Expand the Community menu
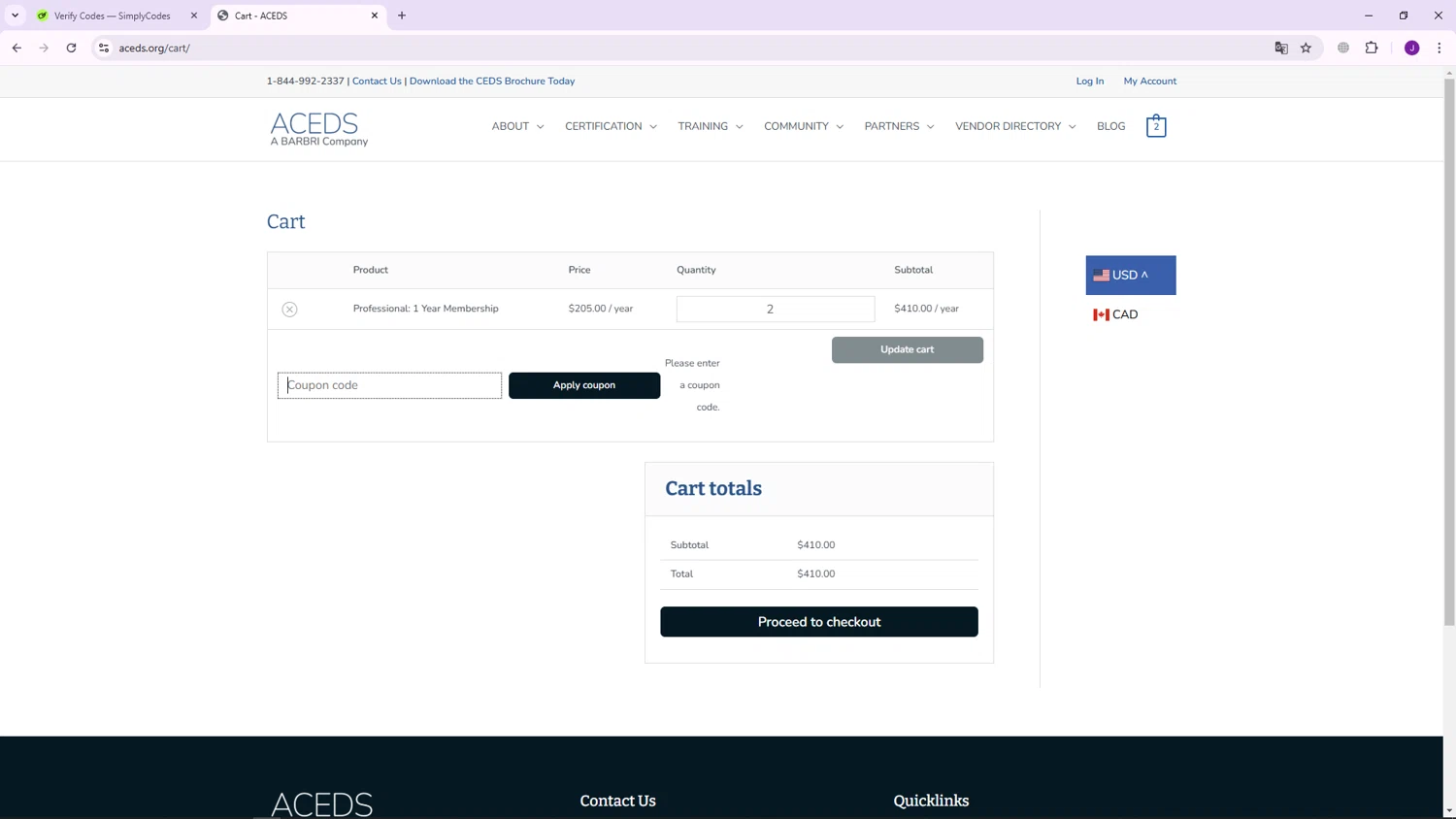The width and height of the screenshot is (1456, 819). coord(804,126)
